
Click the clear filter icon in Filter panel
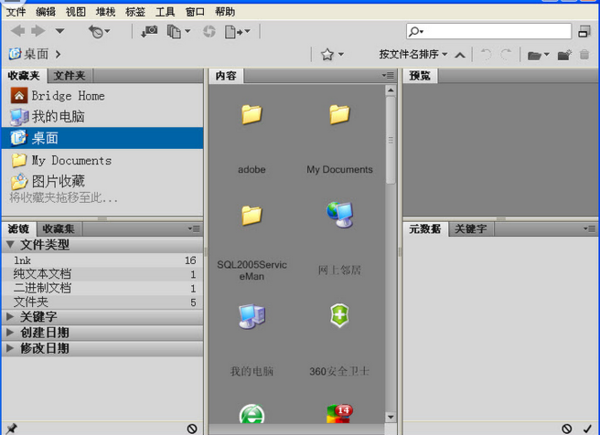point(192,428)
